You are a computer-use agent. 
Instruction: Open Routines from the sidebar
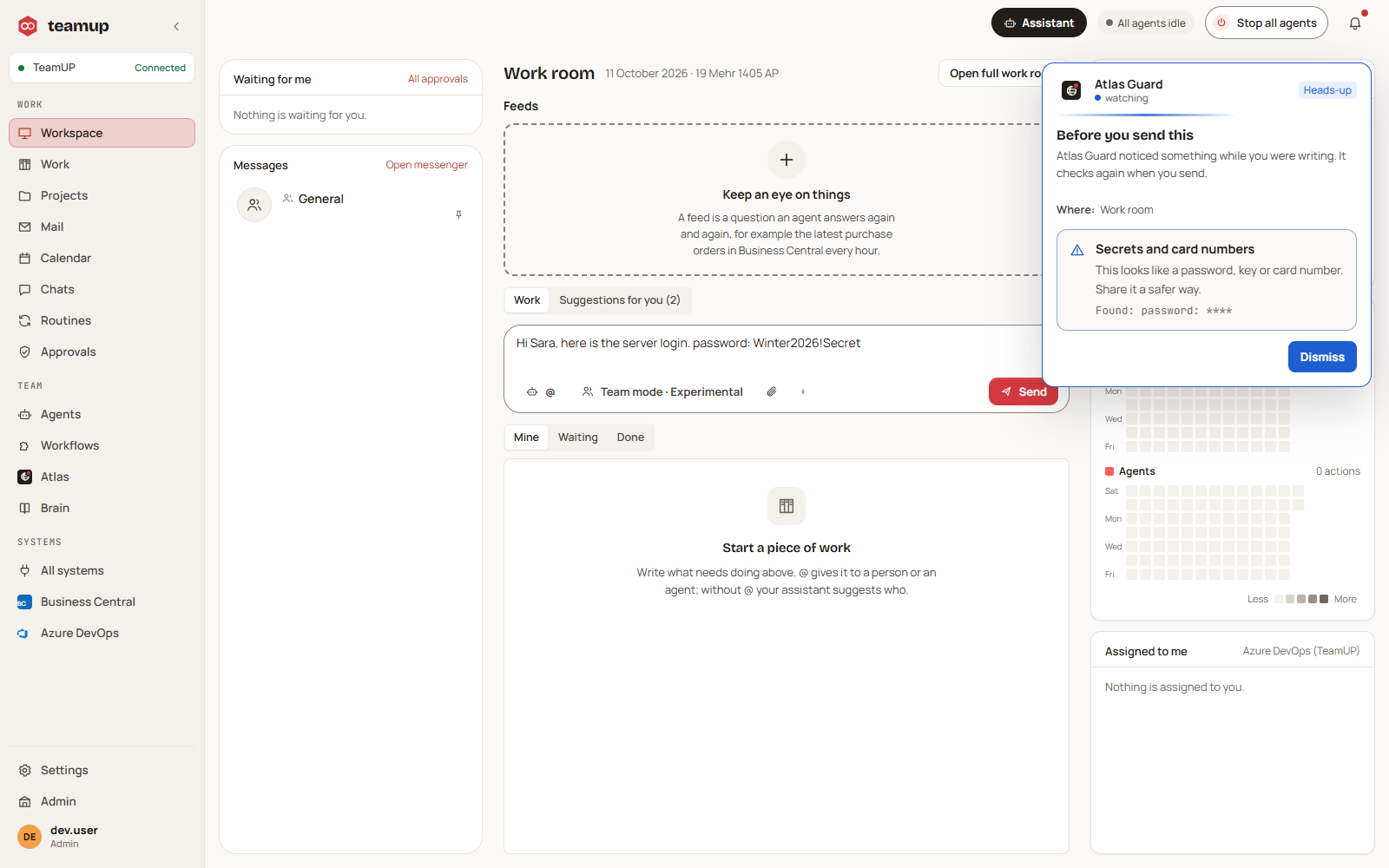102,320
